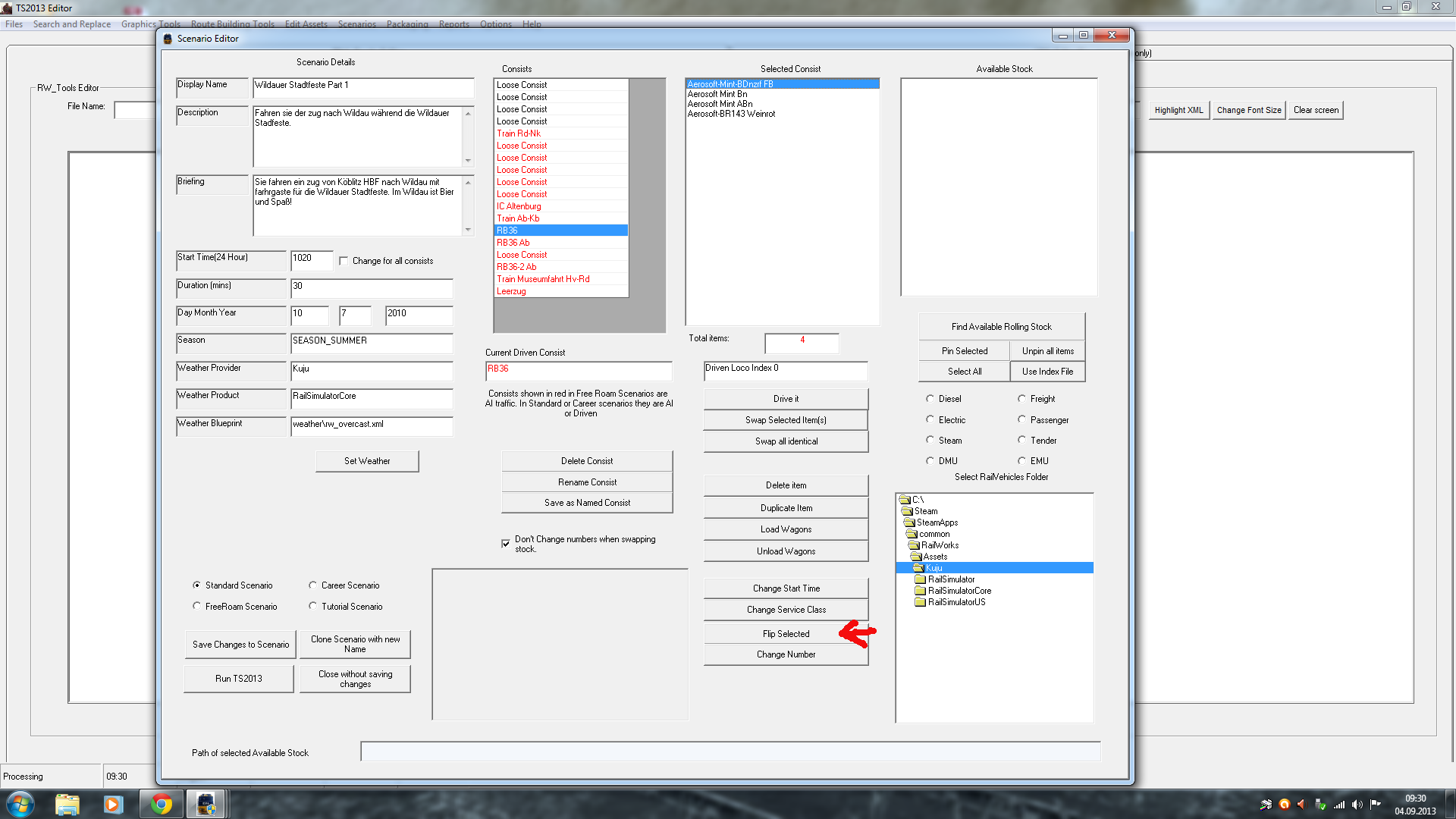Click the system tray volume speaker icon

click(x=1357, y=805)
